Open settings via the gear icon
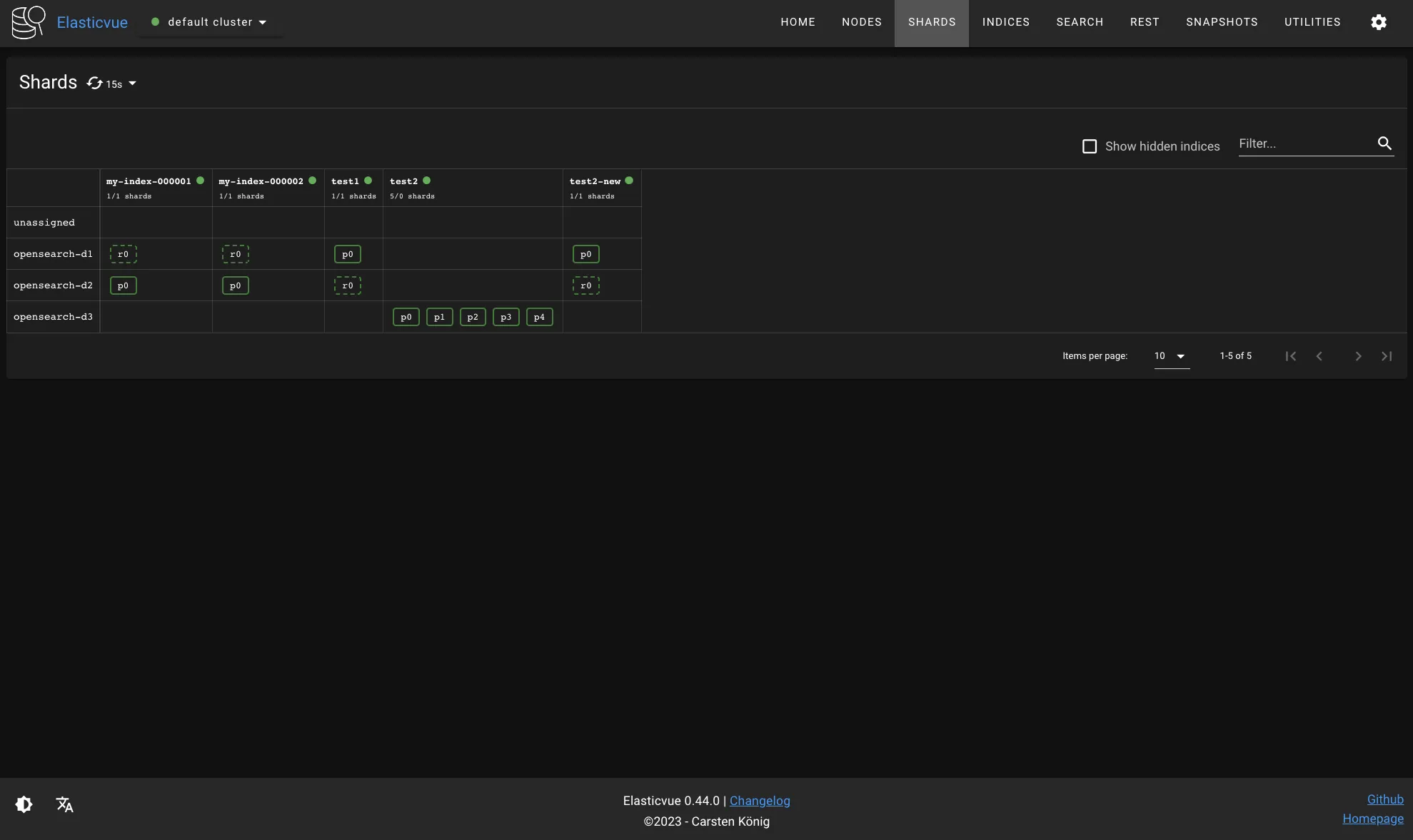 (x=1379, y=22)
